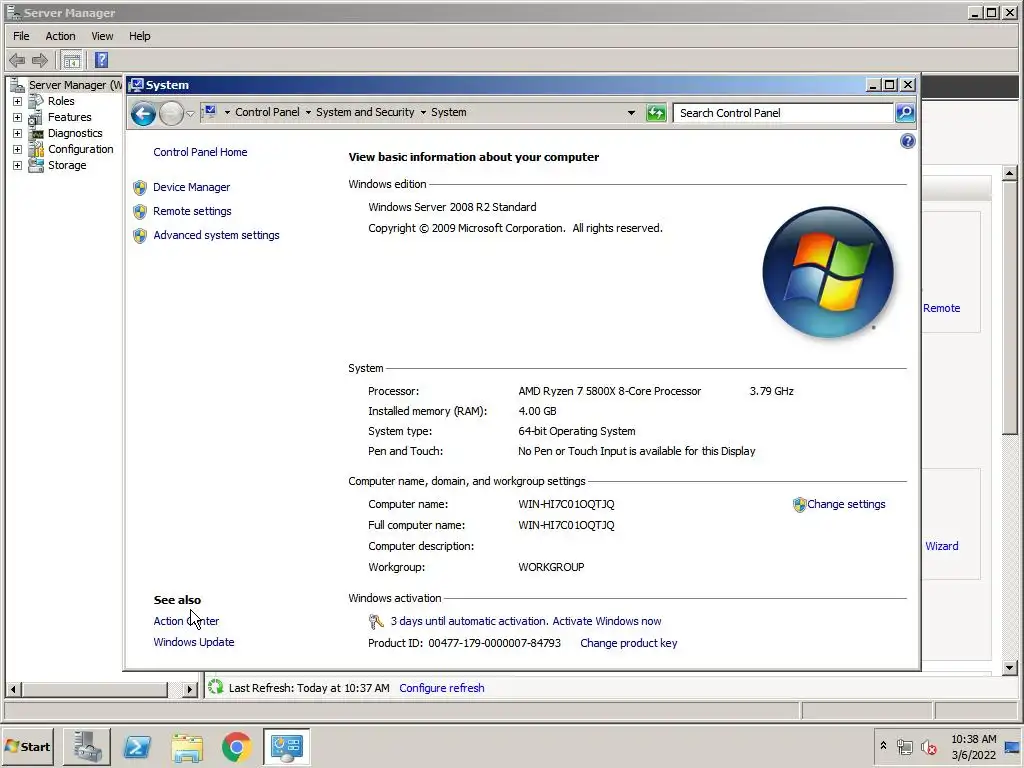This screenshot has width=1024, height=768.
Task: Open recent pages dropdown next to forward button
Action: (190, 114)
